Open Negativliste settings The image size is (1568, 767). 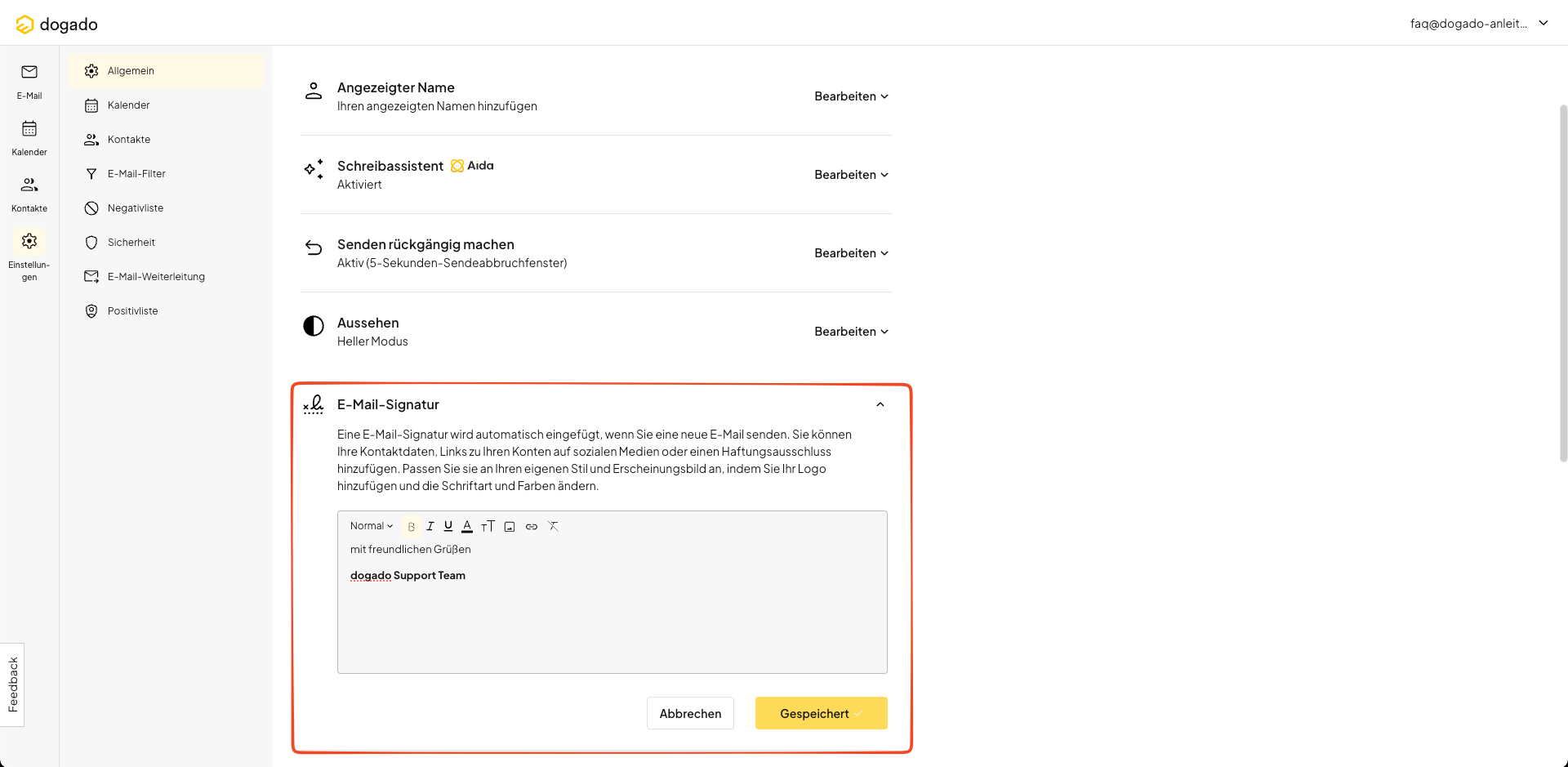pos(166,208)
